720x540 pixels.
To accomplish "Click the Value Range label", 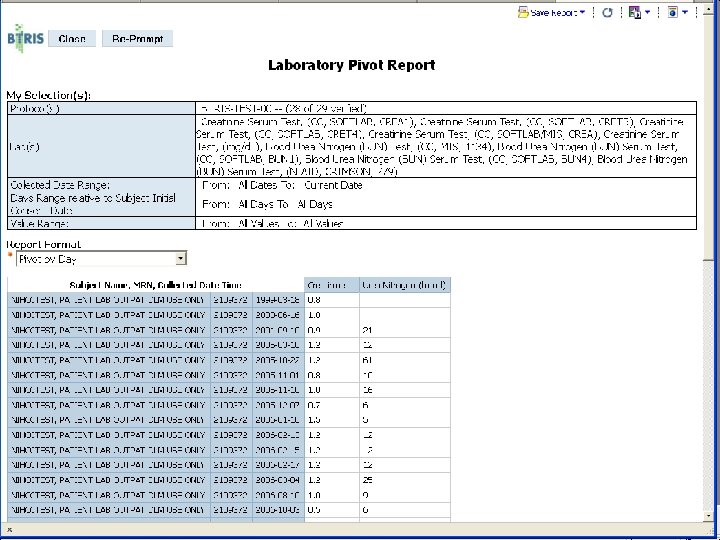I will (x=39, y=224).
